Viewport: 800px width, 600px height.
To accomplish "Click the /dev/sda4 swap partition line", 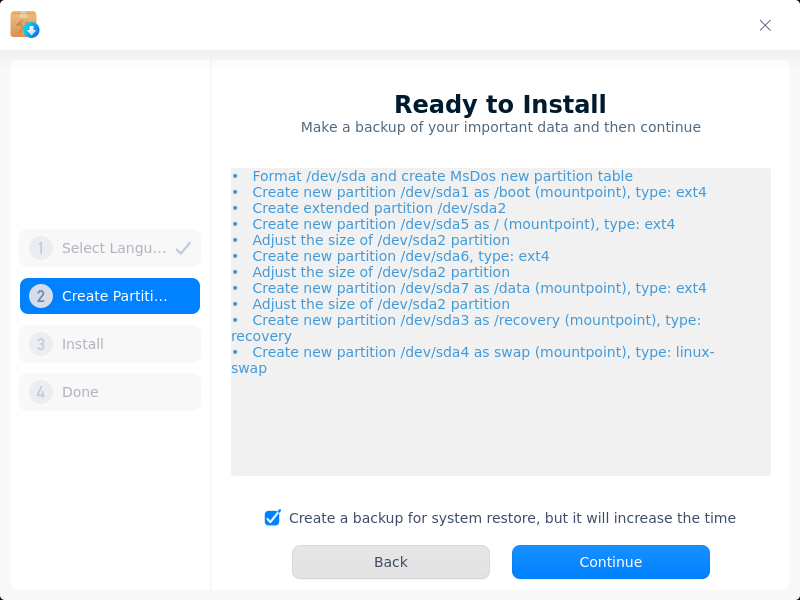I will click(472, 360).
